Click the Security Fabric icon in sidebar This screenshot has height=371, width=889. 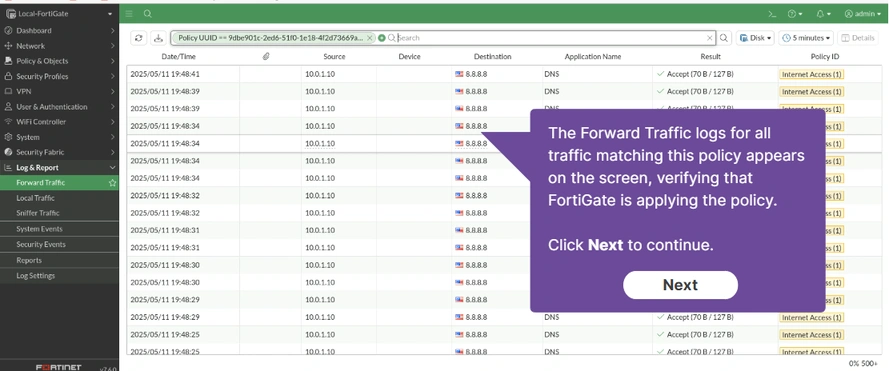8,152
